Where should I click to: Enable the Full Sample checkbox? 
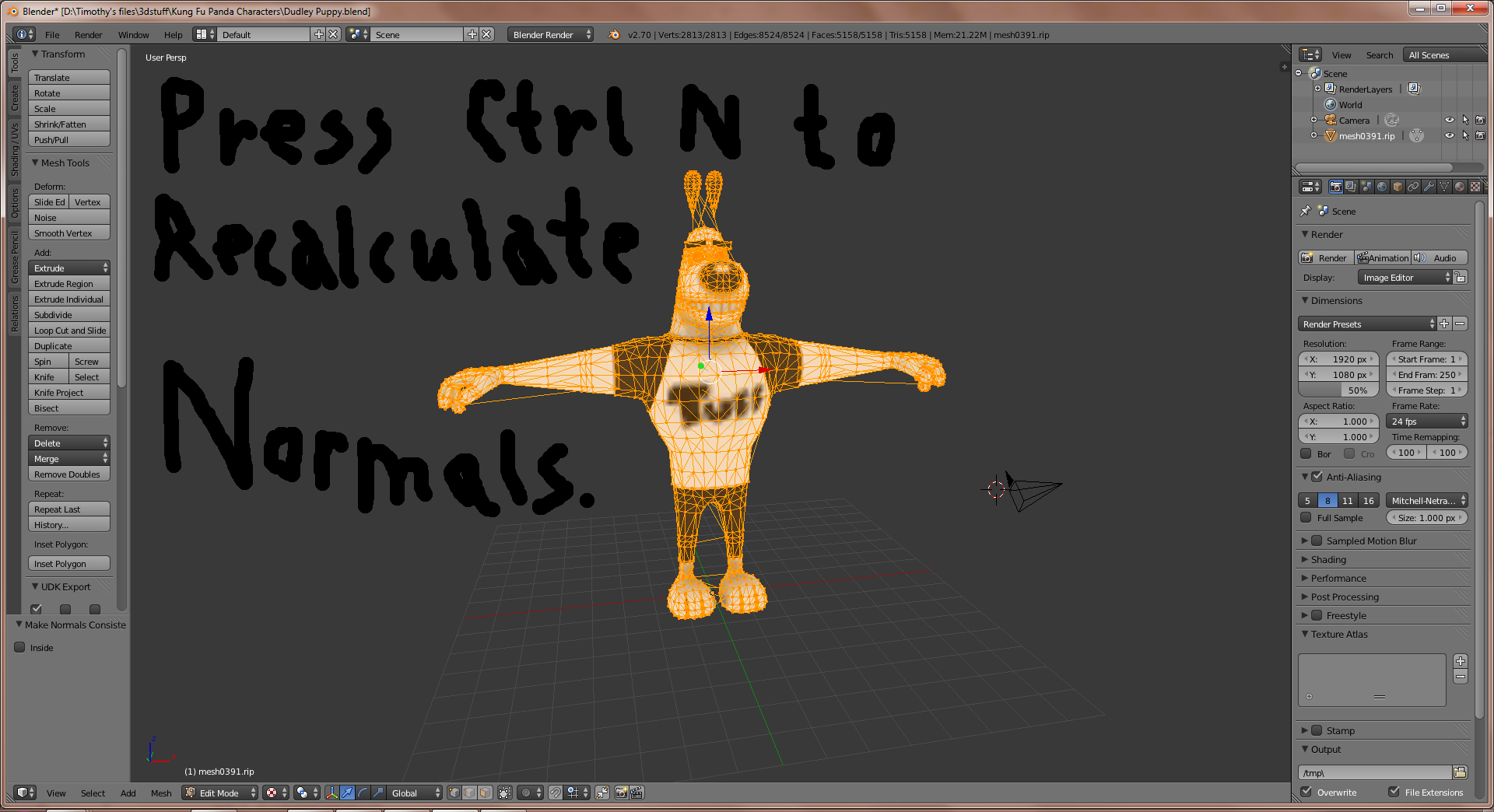click(x=1306, y=517)
